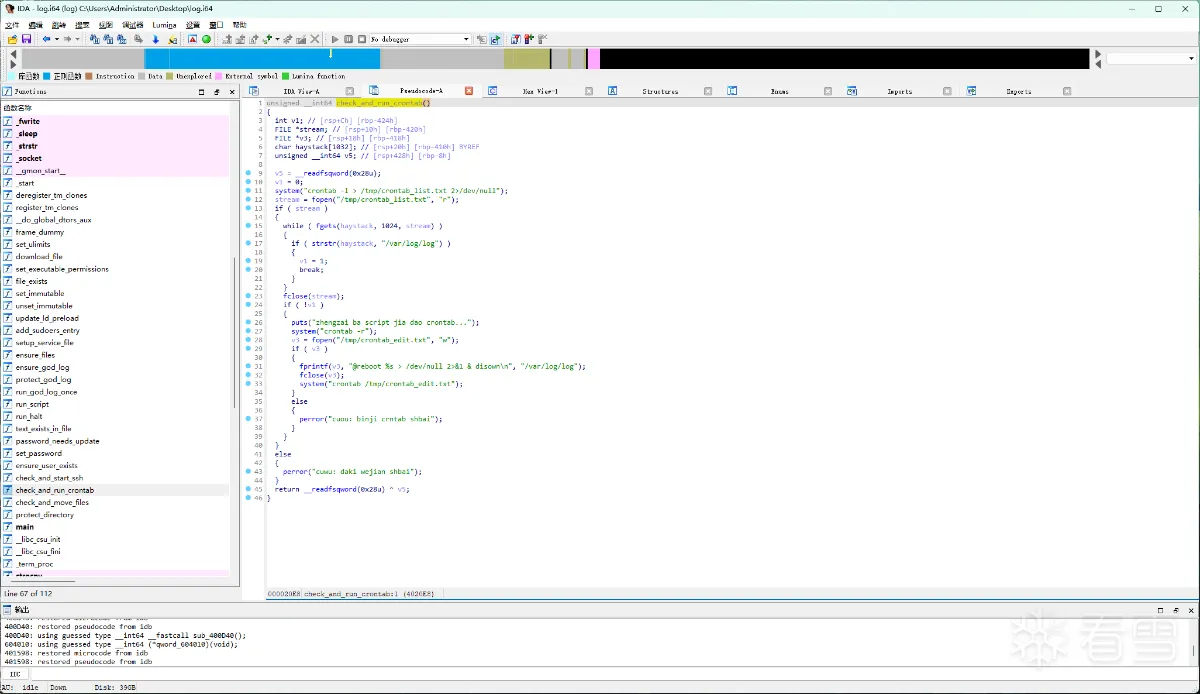The width and height of the screenshot is (1200, 694).
Task: Expand back-navigation history dropdown arrow
Action: point(56,39)
